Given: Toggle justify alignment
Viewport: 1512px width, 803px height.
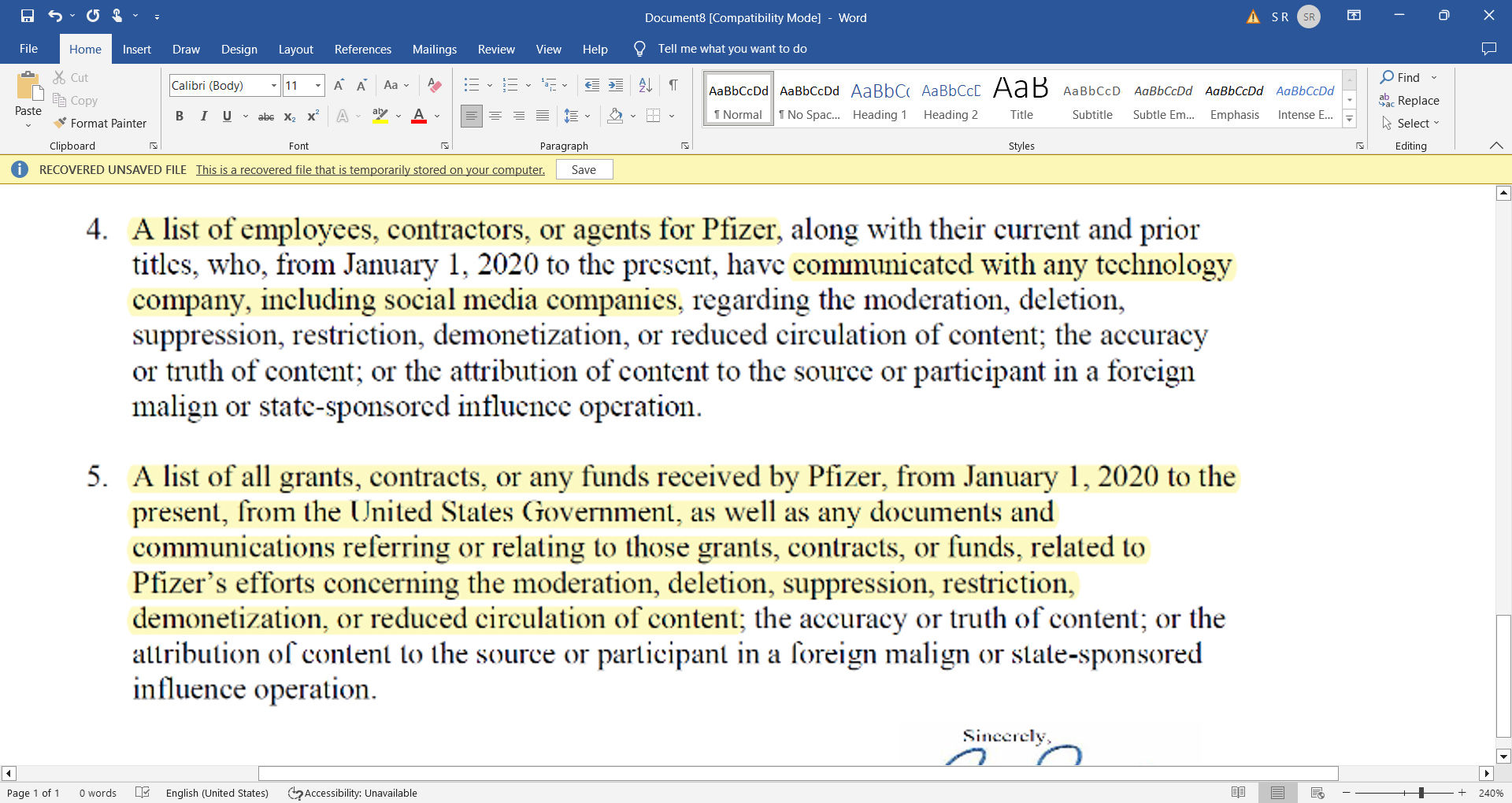Looking at the screenshot, I should tap(543, 117).
